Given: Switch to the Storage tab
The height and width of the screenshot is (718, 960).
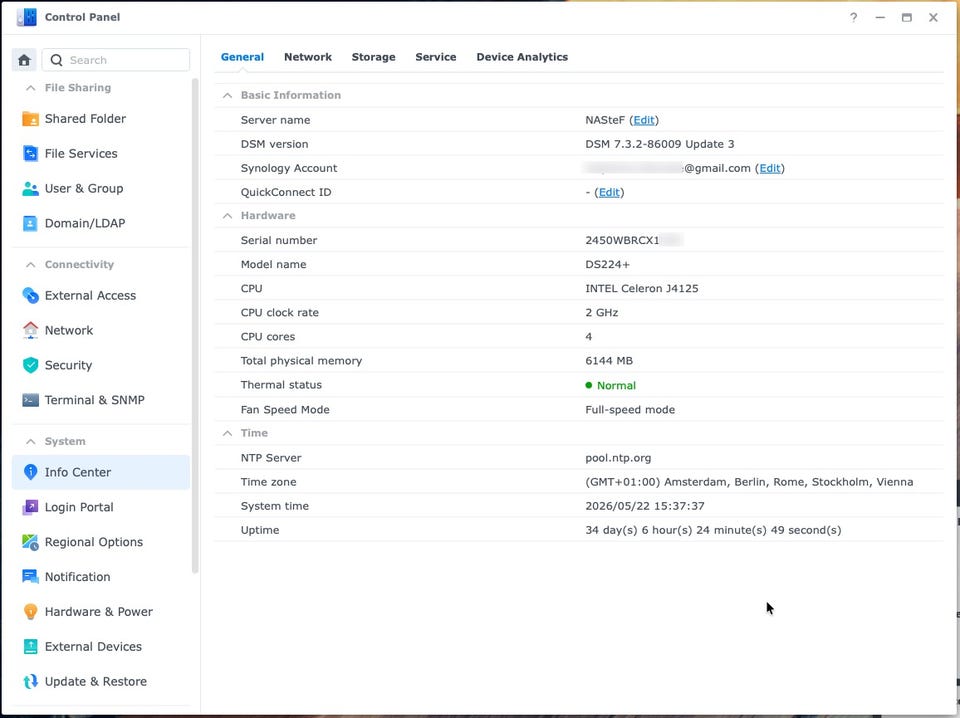Looking at the screenshot, I should pos(373,57).
